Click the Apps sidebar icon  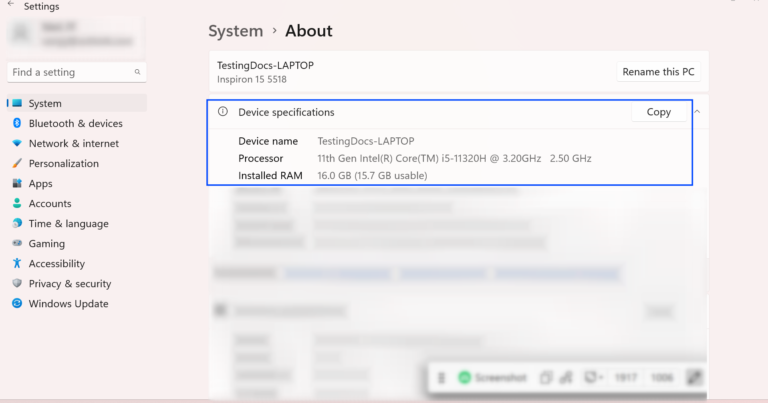(17, 183)
